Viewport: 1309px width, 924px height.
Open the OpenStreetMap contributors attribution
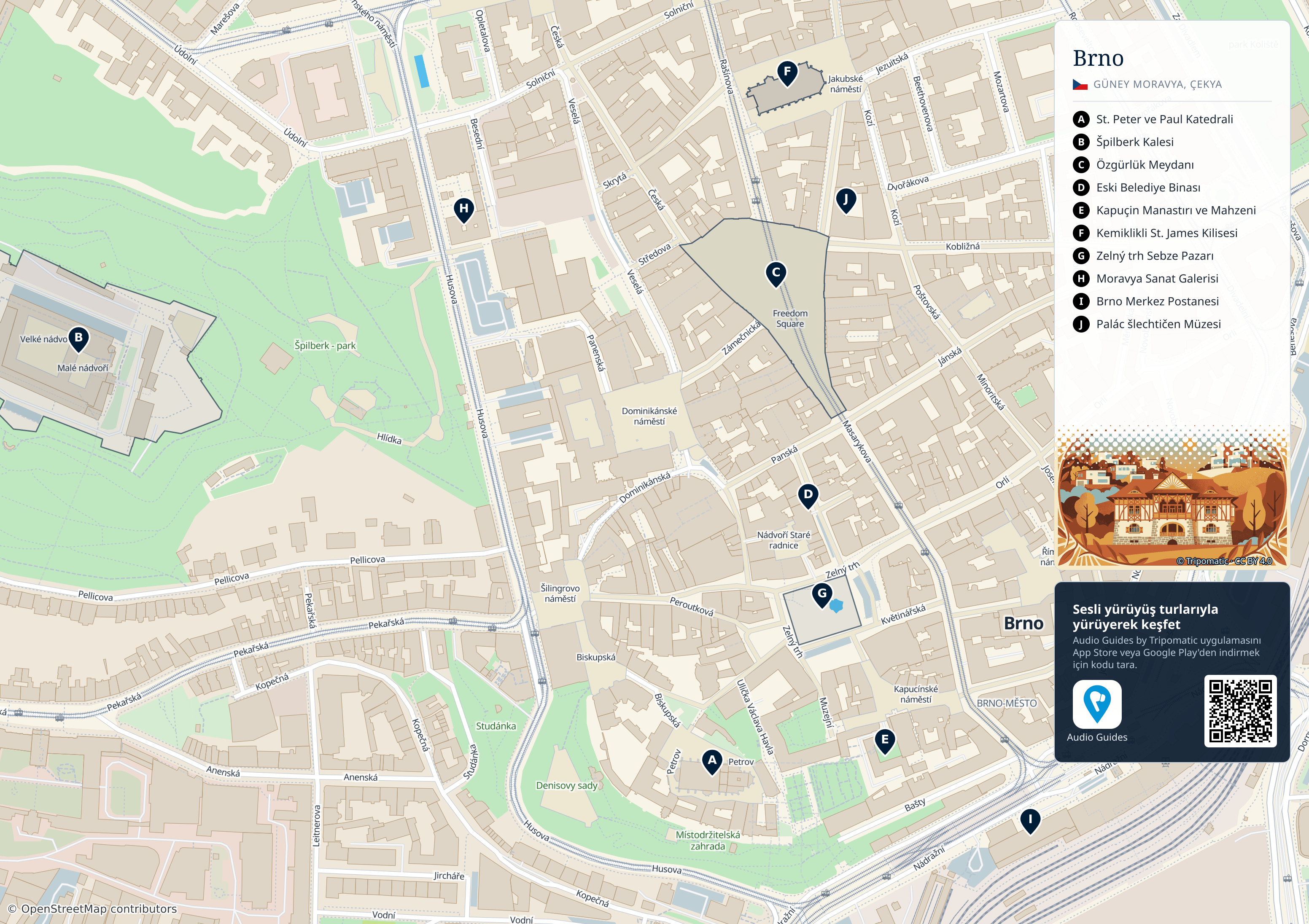point(92,908)
